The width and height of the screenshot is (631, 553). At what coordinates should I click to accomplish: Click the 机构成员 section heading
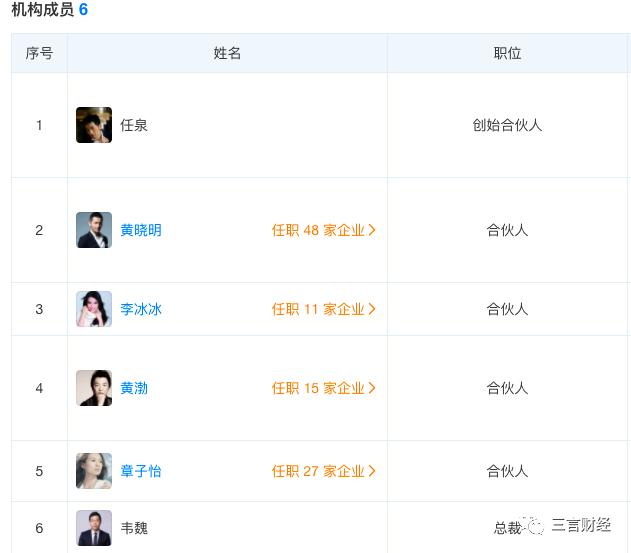pos(43,9)
